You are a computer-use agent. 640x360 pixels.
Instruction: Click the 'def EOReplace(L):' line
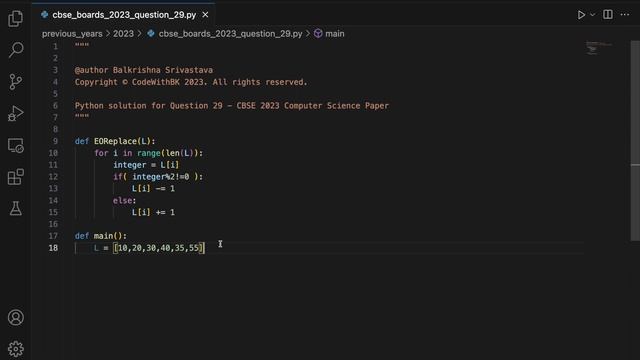point(115,141)
